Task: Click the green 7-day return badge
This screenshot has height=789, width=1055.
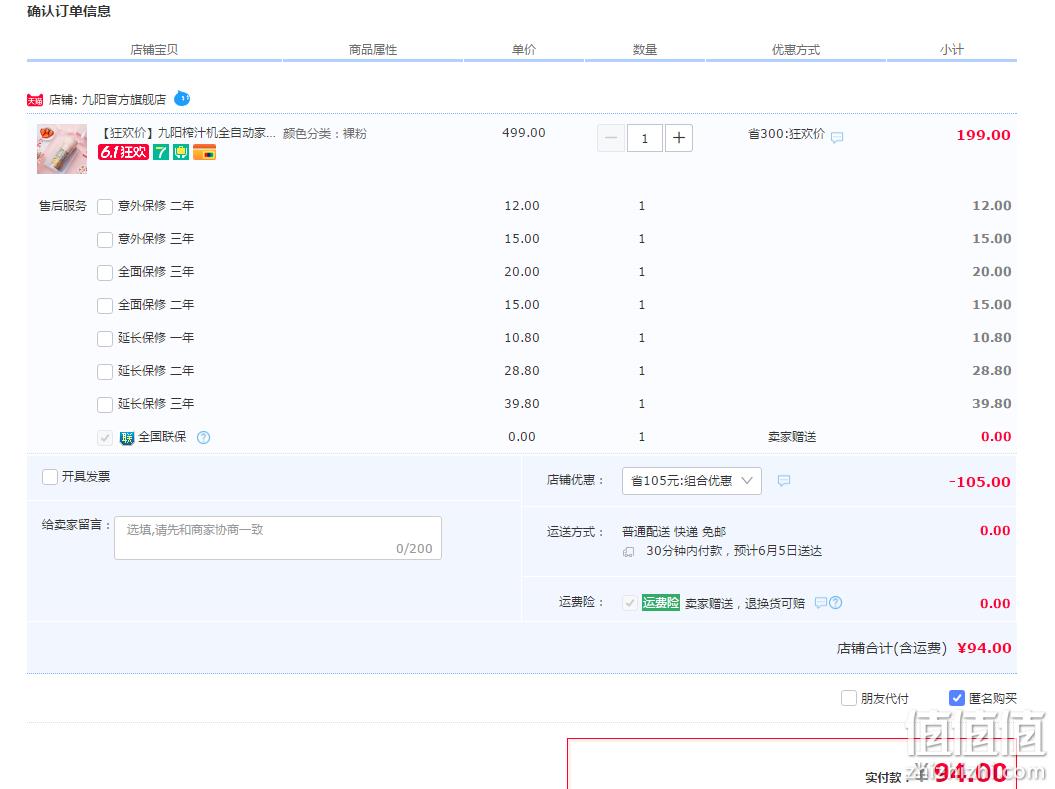Action: tap(161, 152)
